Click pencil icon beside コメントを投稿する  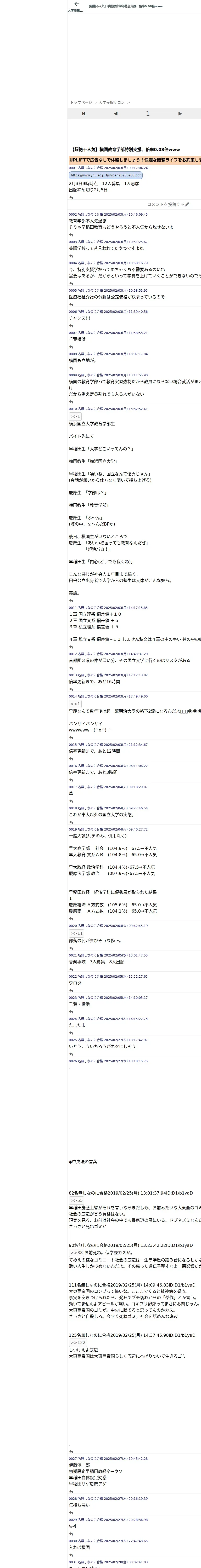pyautogui.click(x=187, y=205)
